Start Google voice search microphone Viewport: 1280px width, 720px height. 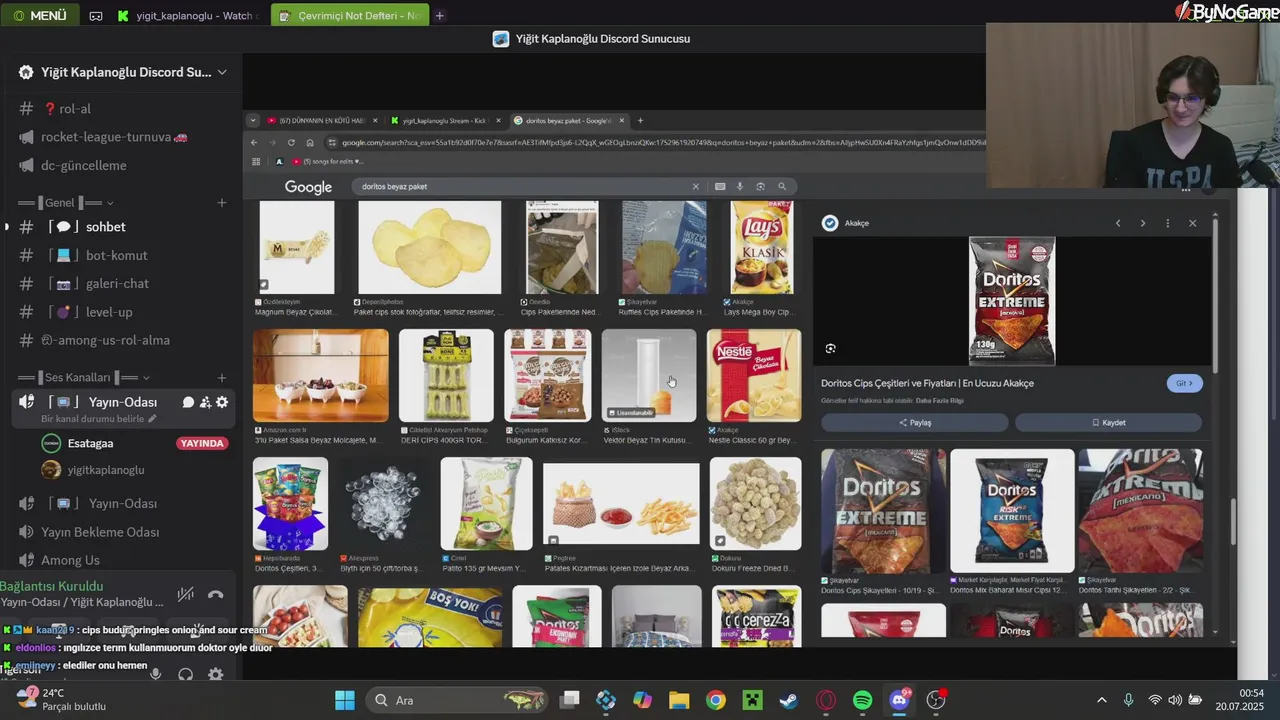point(740,186)
